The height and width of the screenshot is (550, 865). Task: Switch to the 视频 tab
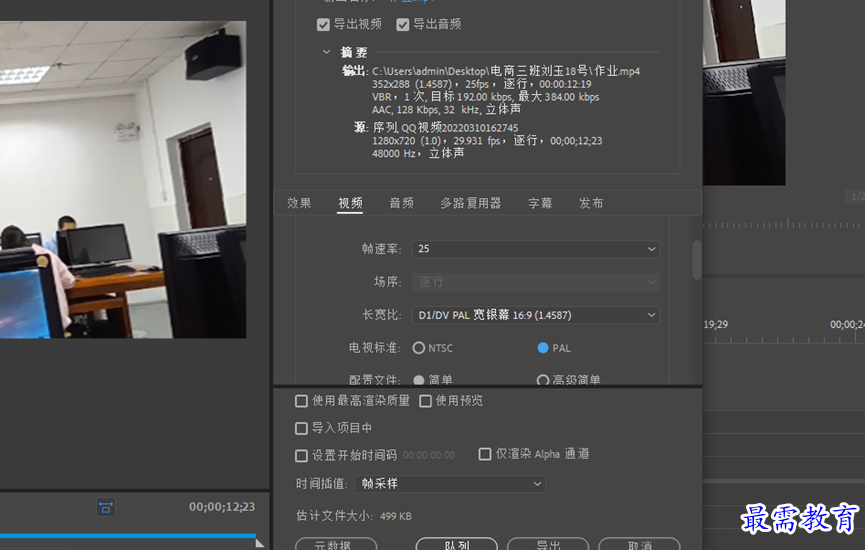coord(350,203)
